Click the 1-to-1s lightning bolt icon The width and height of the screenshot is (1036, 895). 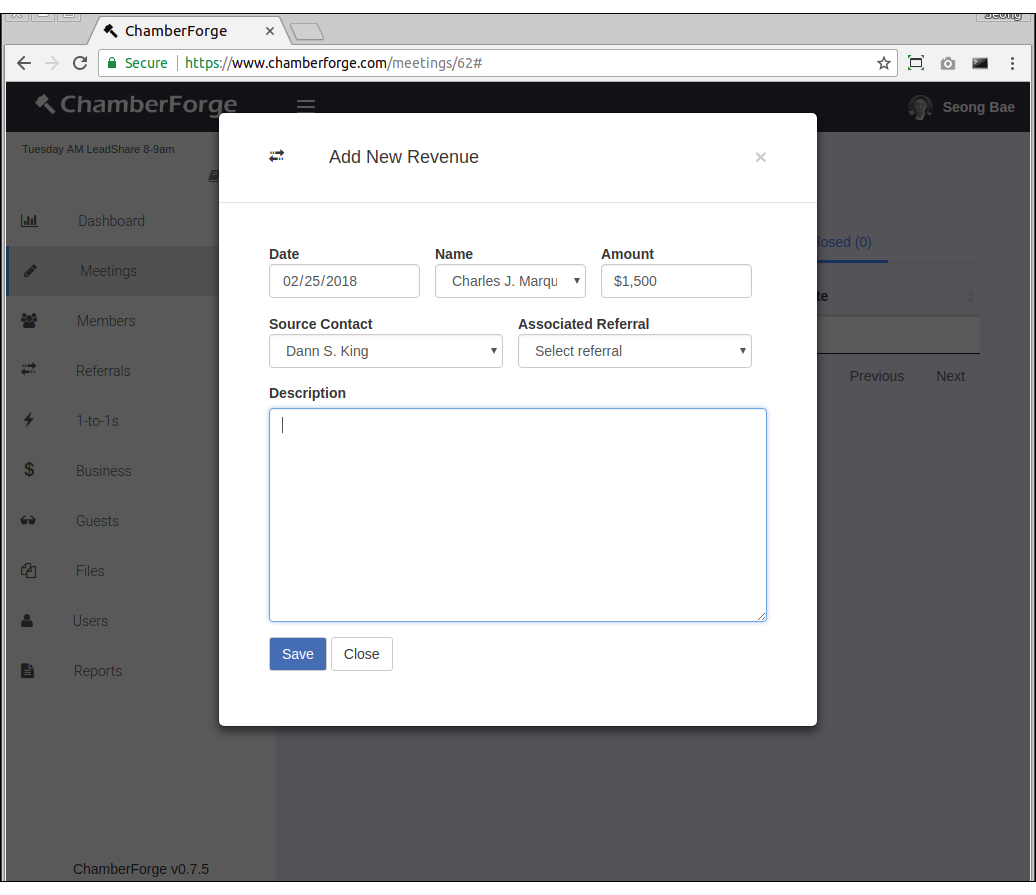point(29,421)
